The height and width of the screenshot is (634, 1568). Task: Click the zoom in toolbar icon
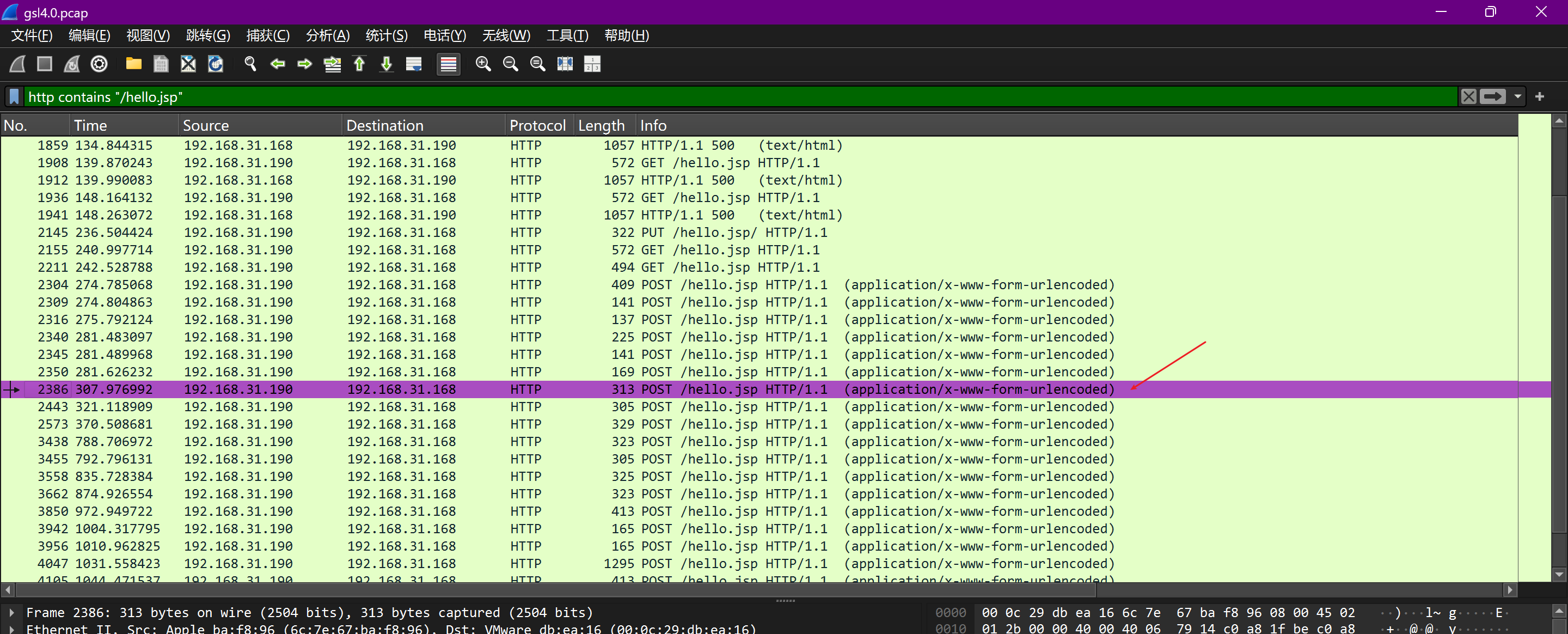(483, 64)
